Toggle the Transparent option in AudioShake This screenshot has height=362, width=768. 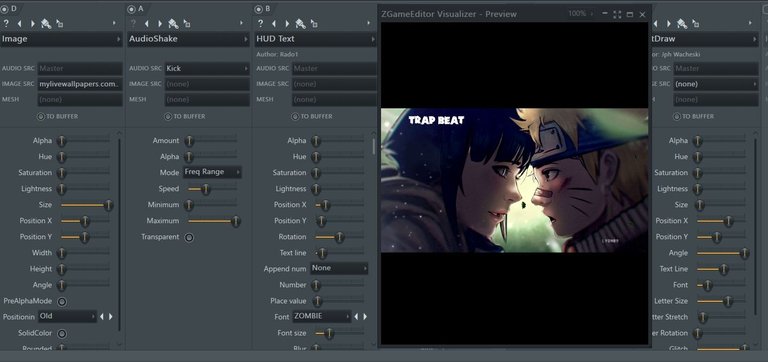[189, 238]
